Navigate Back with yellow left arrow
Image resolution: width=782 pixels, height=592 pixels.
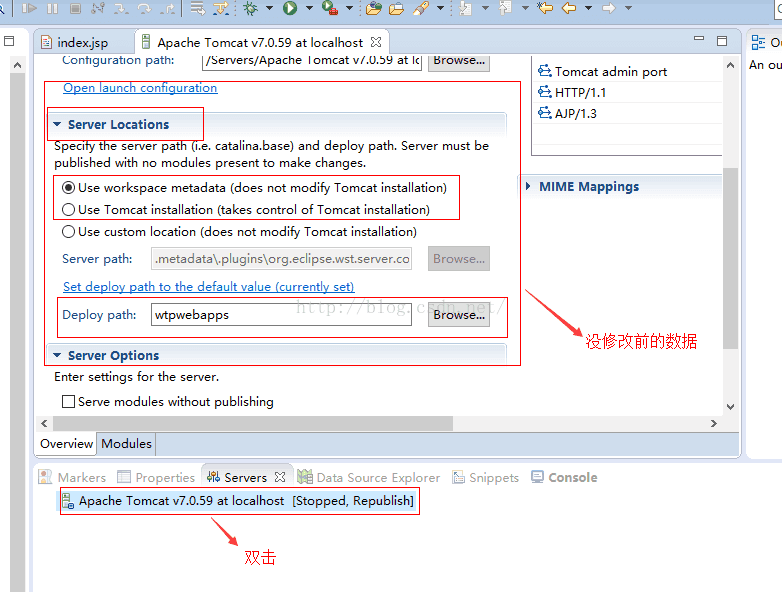pyautogui.click(x=569, y=8)
